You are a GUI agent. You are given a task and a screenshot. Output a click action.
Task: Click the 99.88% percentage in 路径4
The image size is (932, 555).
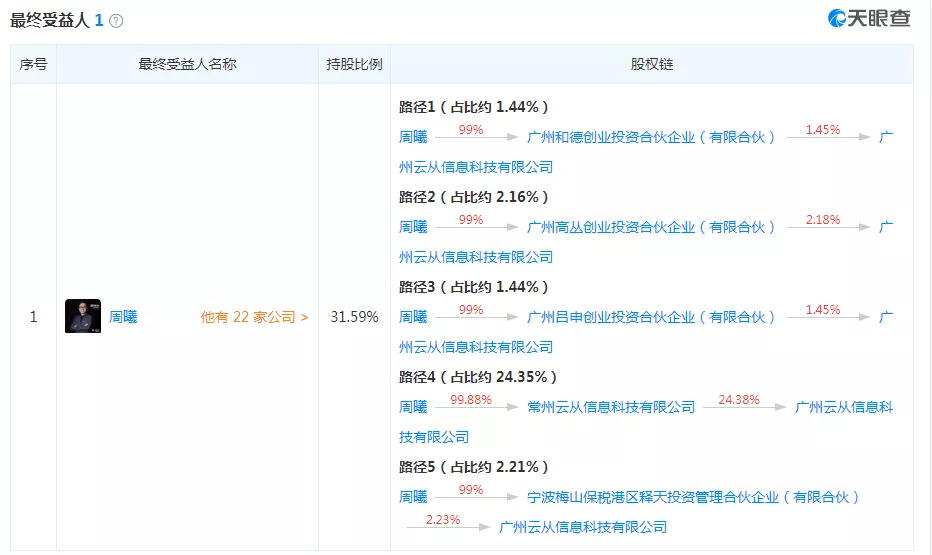pyautogui.click(x=471, y=400)
